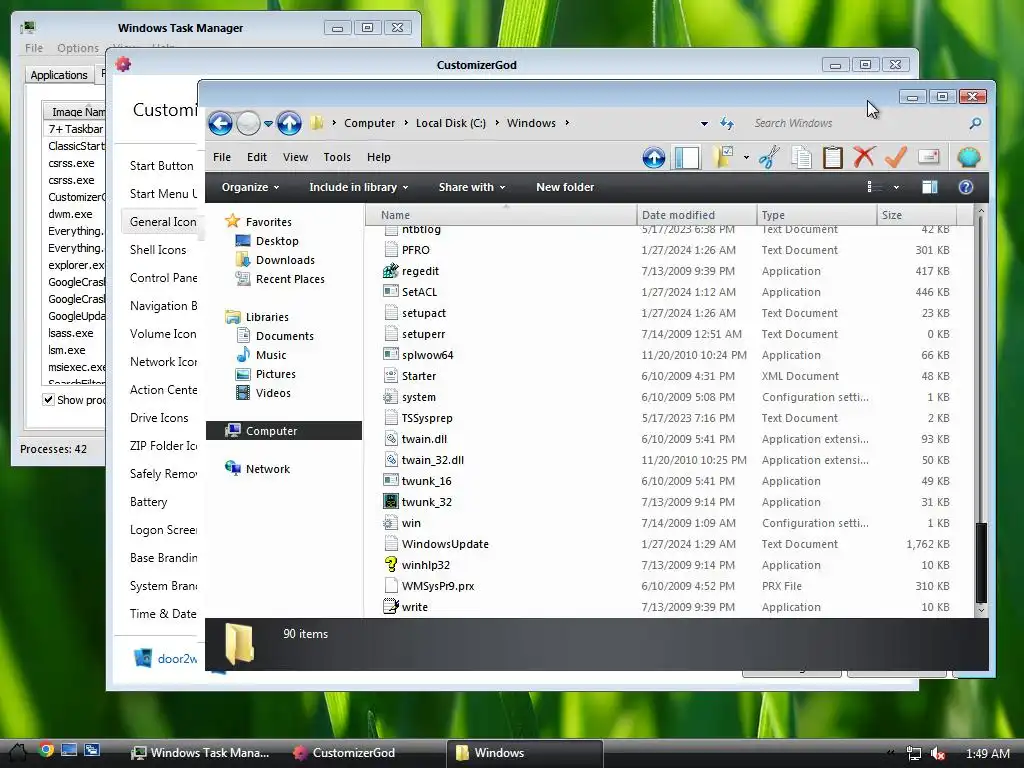Click the blue Up icon in Classic toolbar
The height and width of the screenshot is (768, 1024).
654,157
